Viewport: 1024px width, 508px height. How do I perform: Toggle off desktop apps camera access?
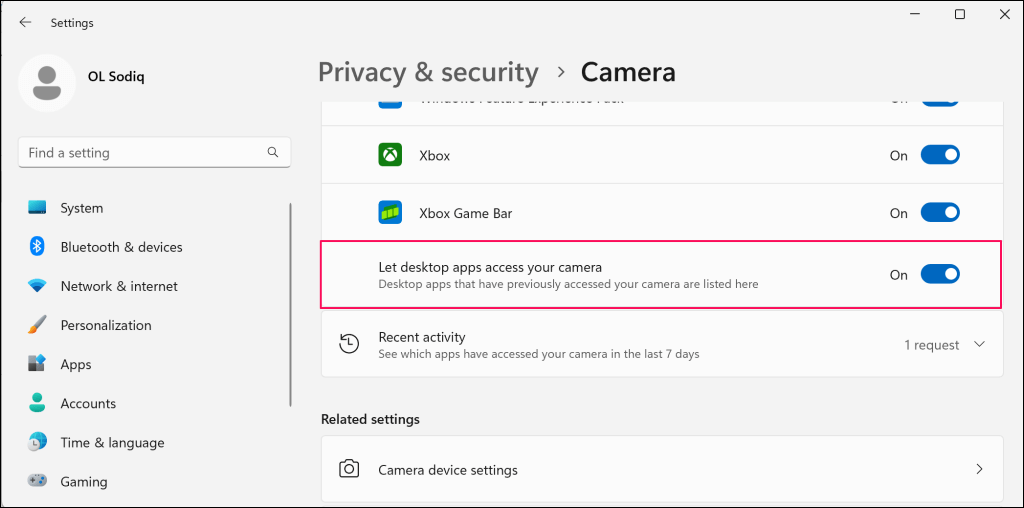click(939, 274)
